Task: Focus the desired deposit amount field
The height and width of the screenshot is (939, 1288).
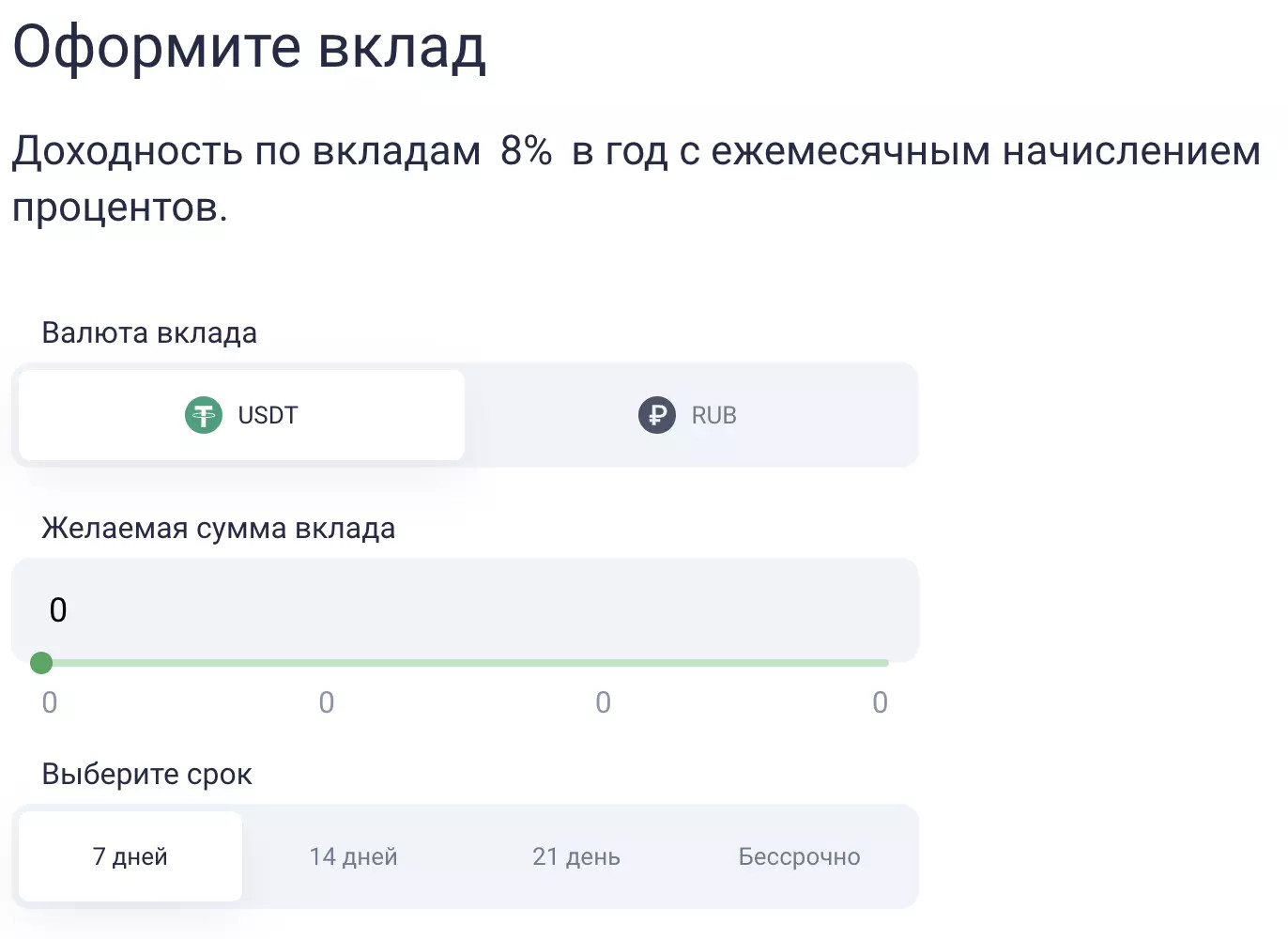Action: [465, 610]
